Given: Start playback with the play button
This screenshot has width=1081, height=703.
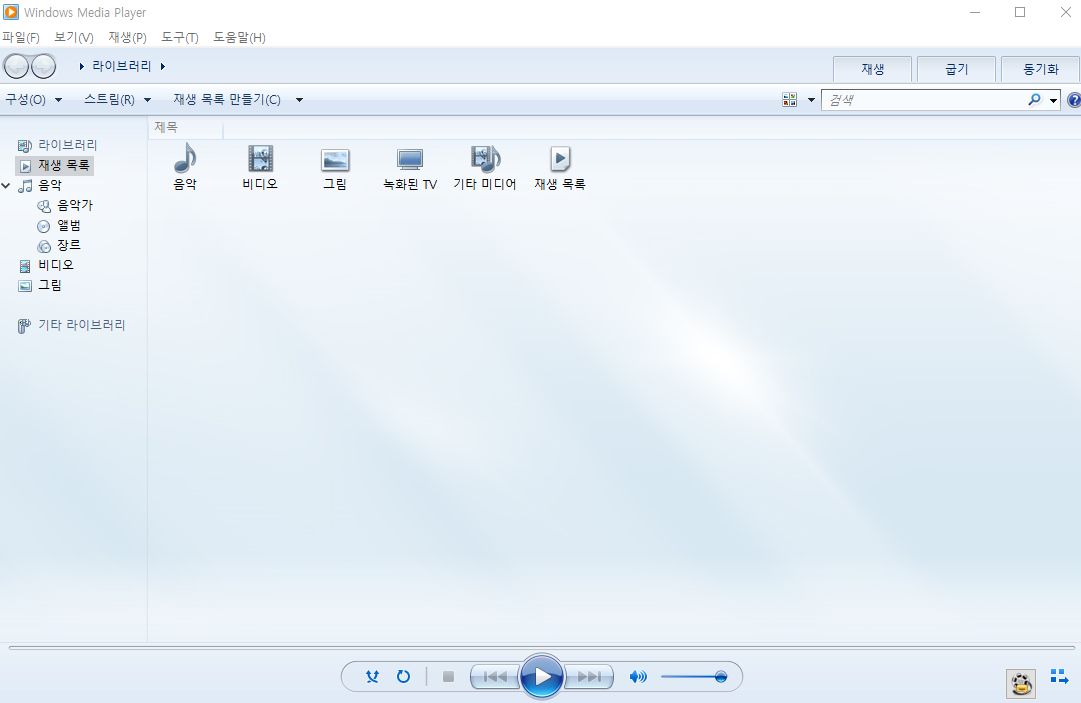Looking at the screenshot, I should pos(542,676).
